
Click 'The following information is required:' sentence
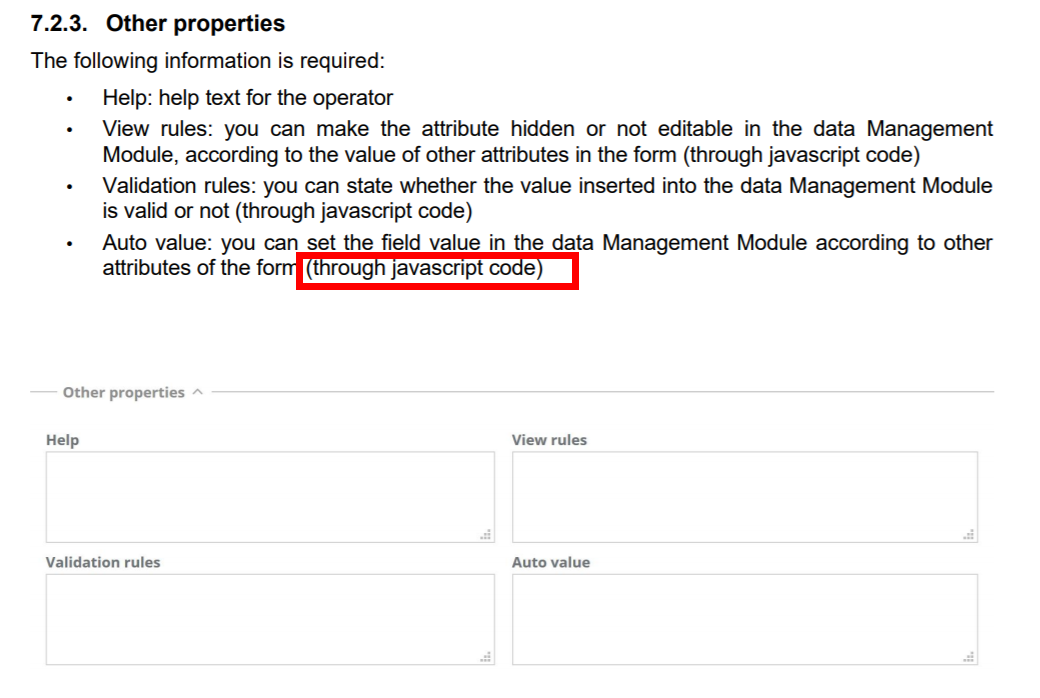click(x=207, y=60)
